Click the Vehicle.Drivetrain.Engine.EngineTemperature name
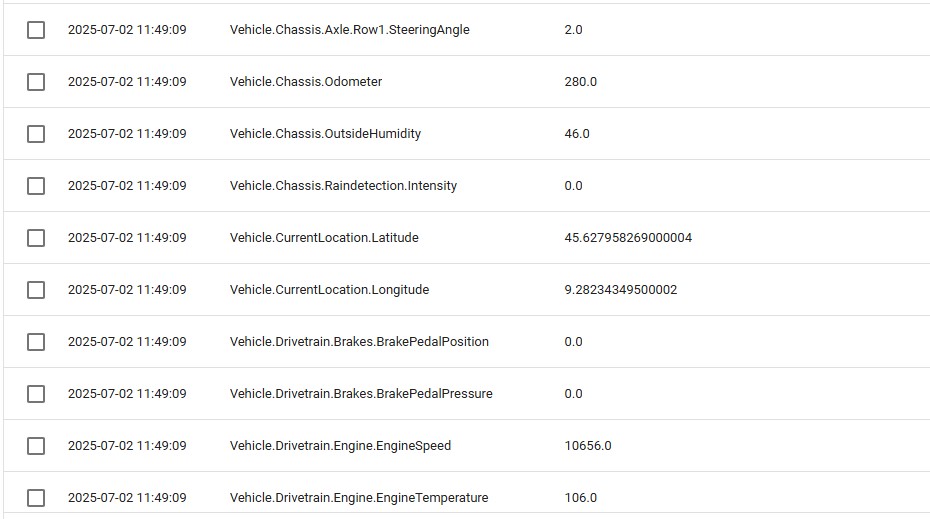The width and height of the screenshot is (930, 519). (359, 498)
